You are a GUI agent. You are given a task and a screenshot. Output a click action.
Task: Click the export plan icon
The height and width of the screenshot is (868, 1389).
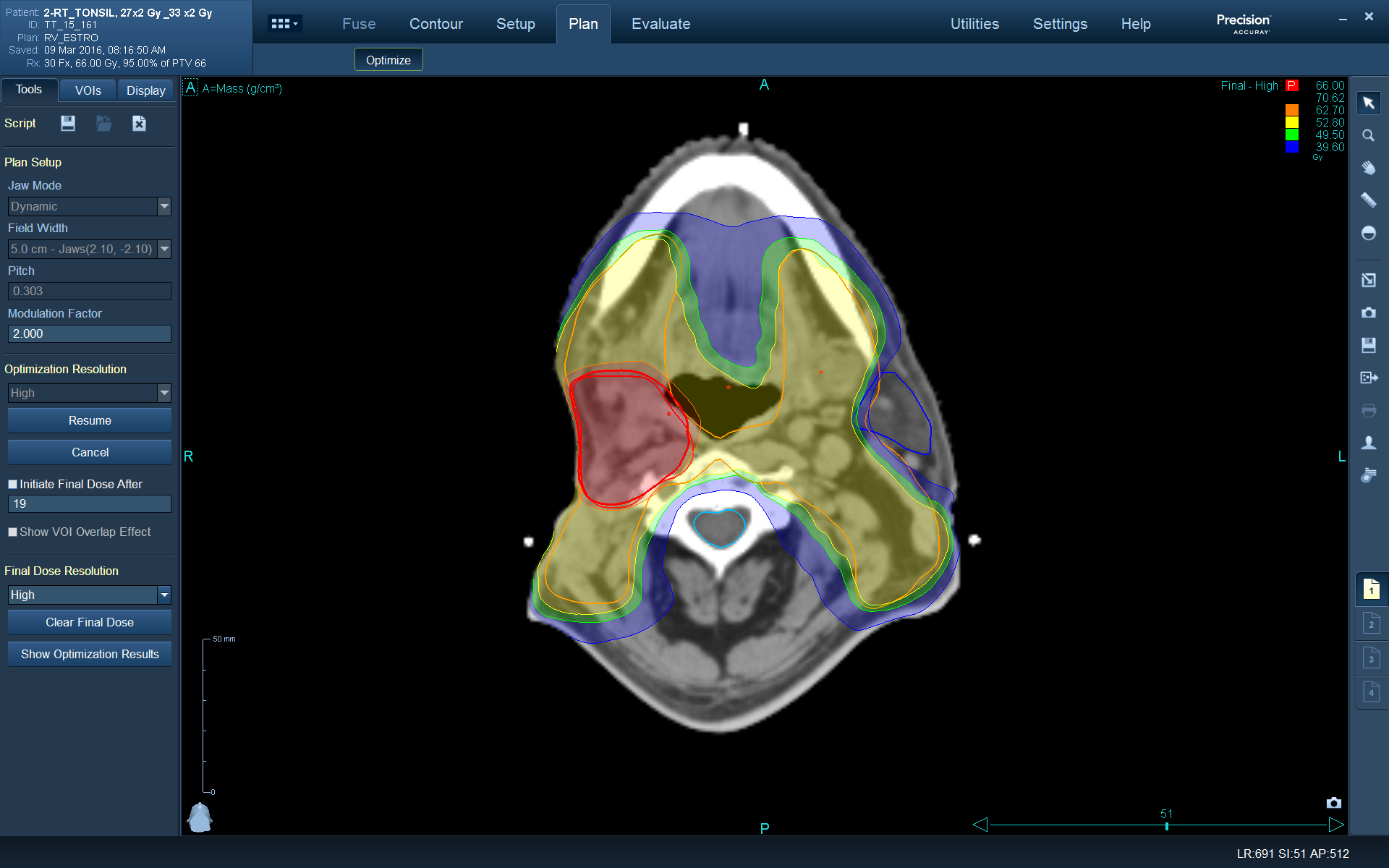[x=1368, y=378]
